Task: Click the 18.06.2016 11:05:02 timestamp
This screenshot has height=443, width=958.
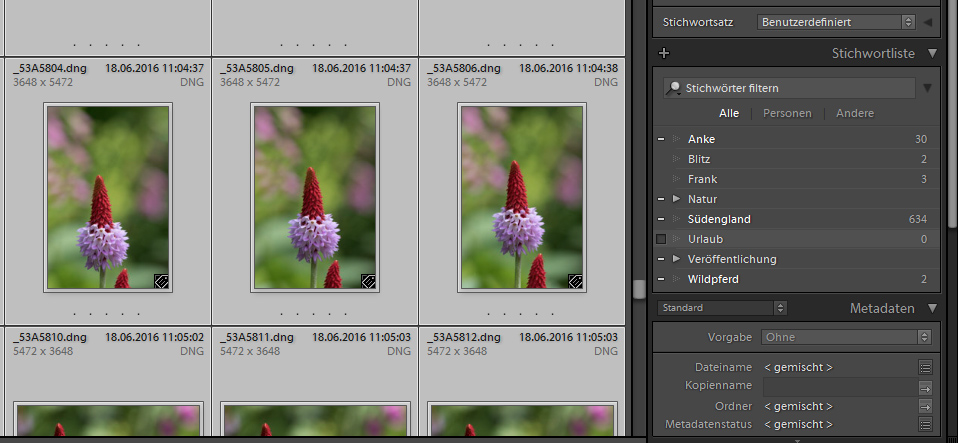Action: (155, 337)
